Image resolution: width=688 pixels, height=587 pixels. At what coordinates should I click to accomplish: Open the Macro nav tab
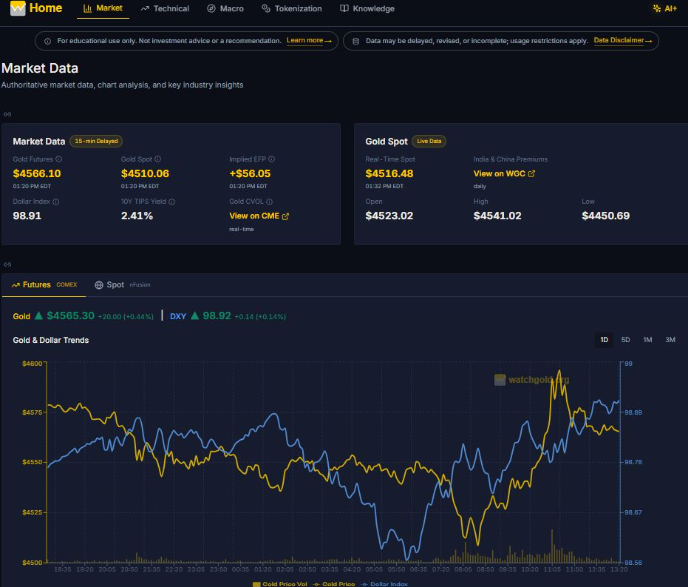click(226, 8)
